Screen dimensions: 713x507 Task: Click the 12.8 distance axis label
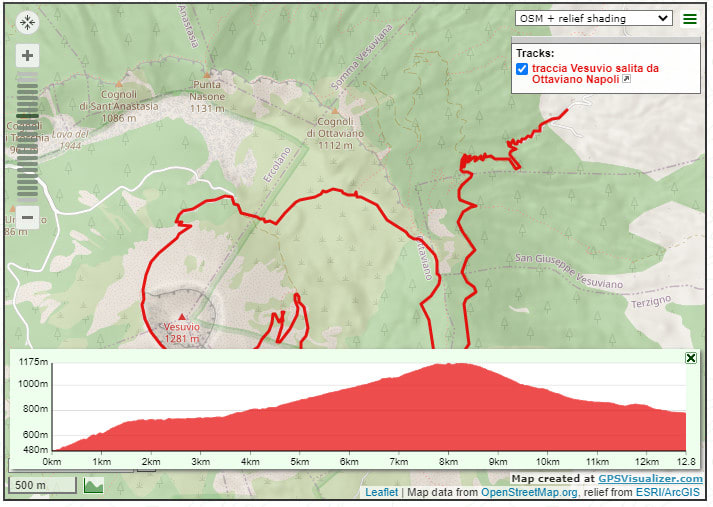(688, 462)
